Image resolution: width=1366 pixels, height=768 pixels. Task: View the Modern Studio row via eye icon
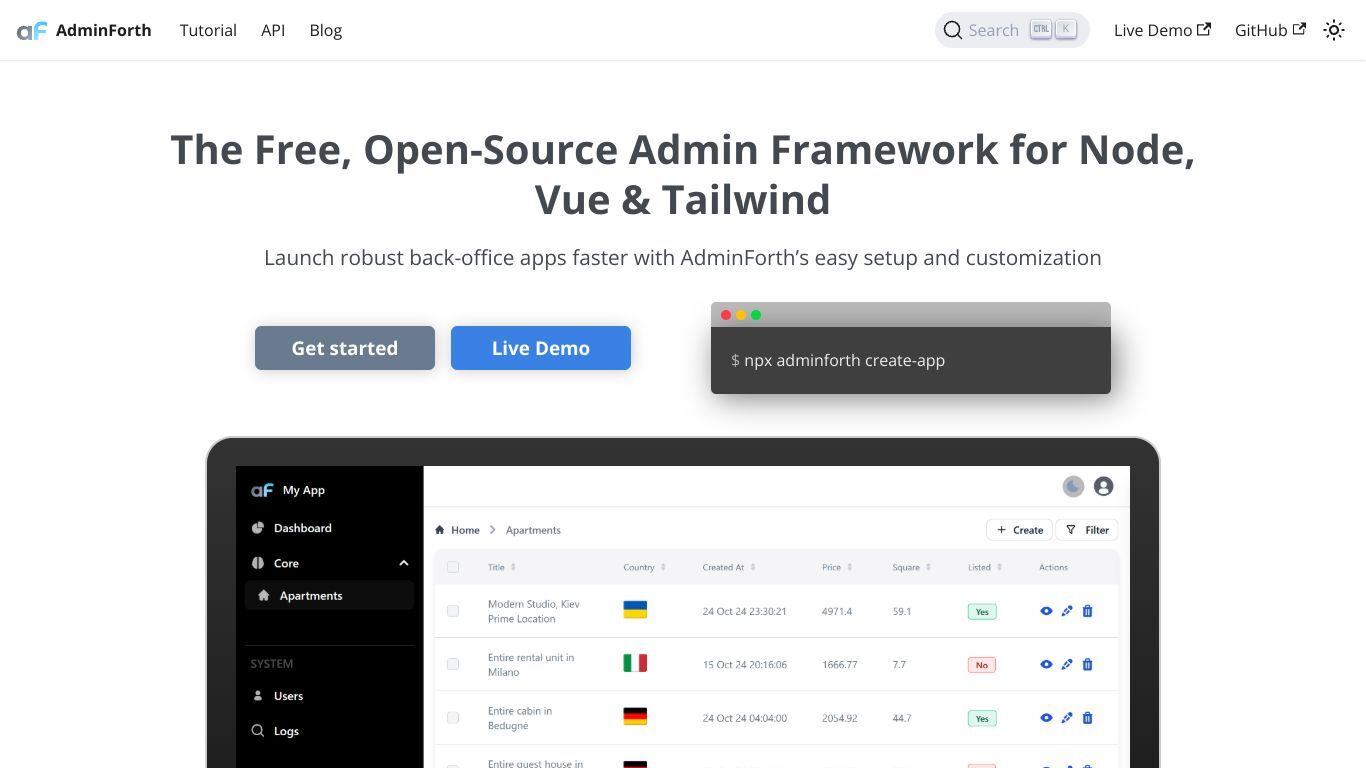(x=1046, y=611)
